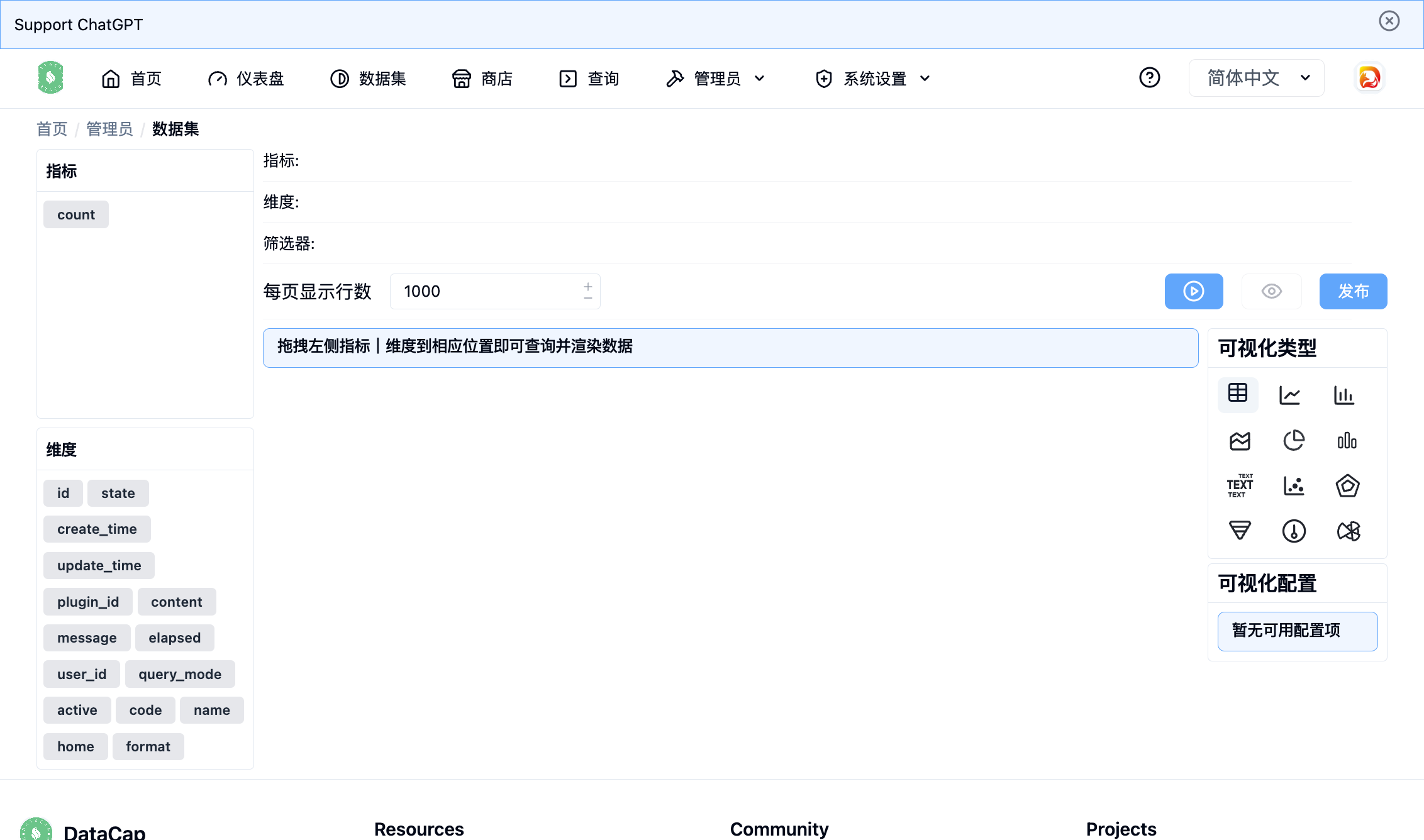1424x840 pixels.
Task: Decrease rows per page with minus stepper
Action: tap(588, 298)
